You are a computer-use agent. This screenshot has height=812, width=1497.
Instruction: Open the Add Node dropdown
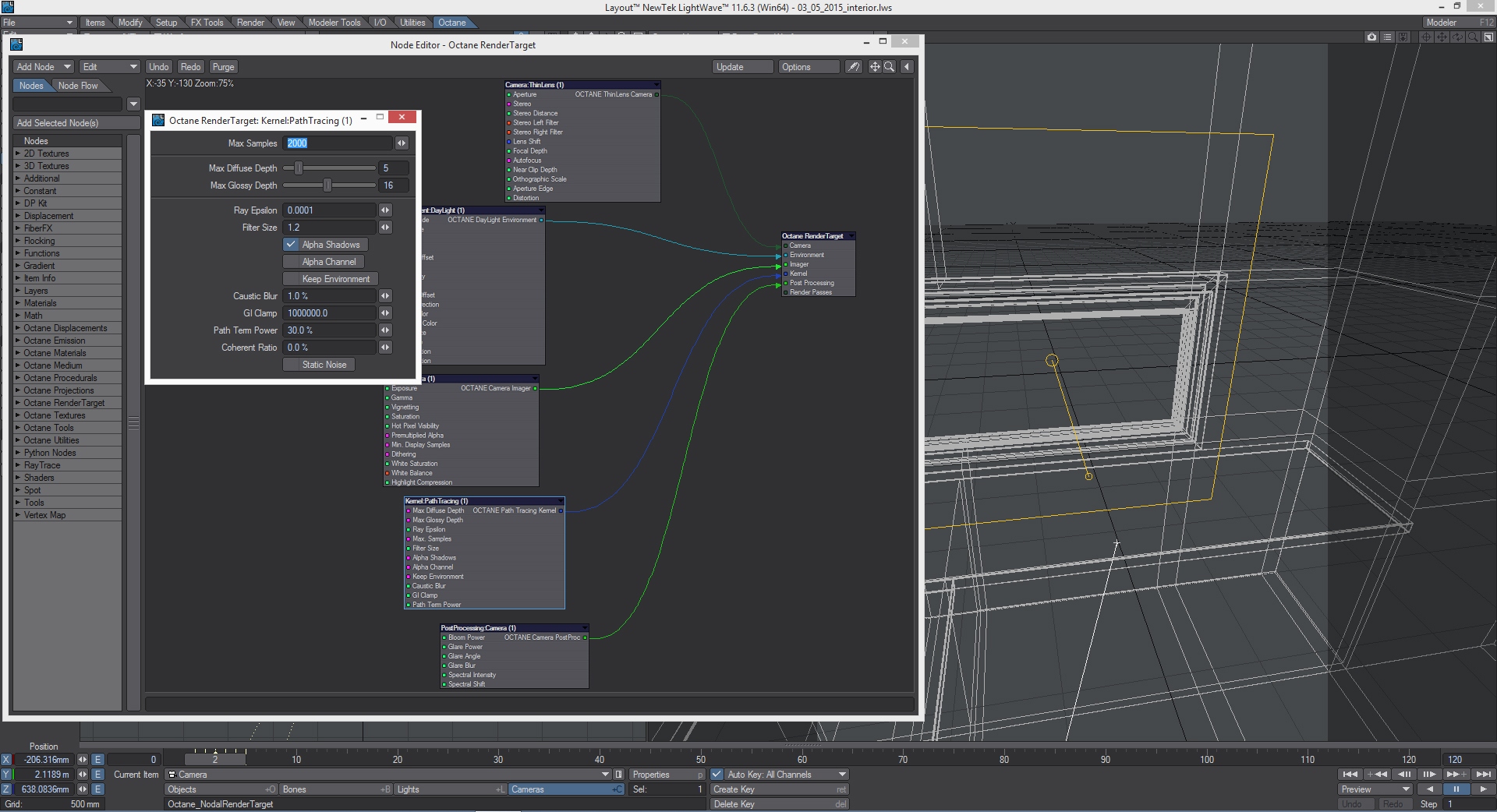click(44, 67)
